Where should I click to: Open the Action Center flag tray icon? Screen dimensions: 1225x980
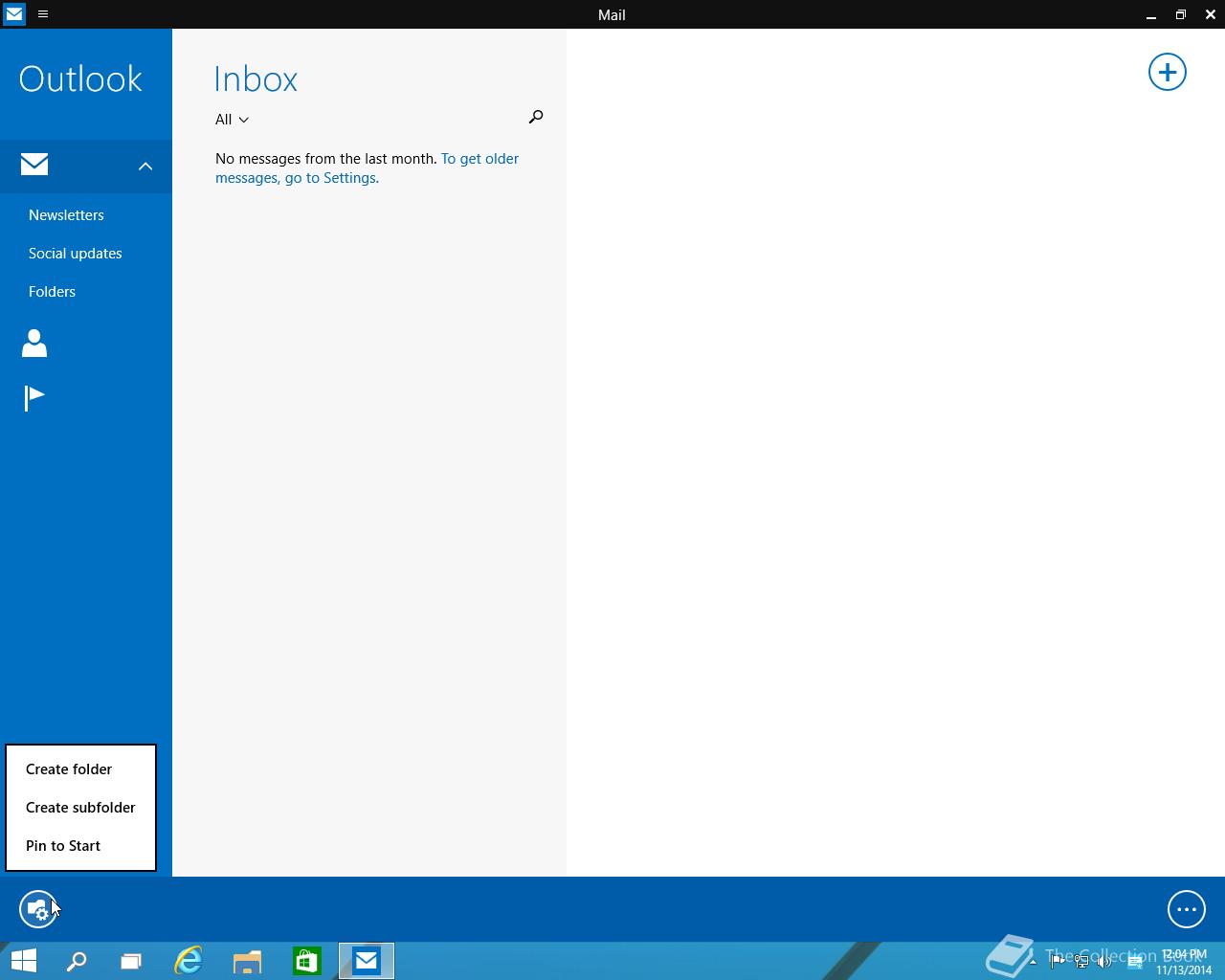[x=1058, y=962]
